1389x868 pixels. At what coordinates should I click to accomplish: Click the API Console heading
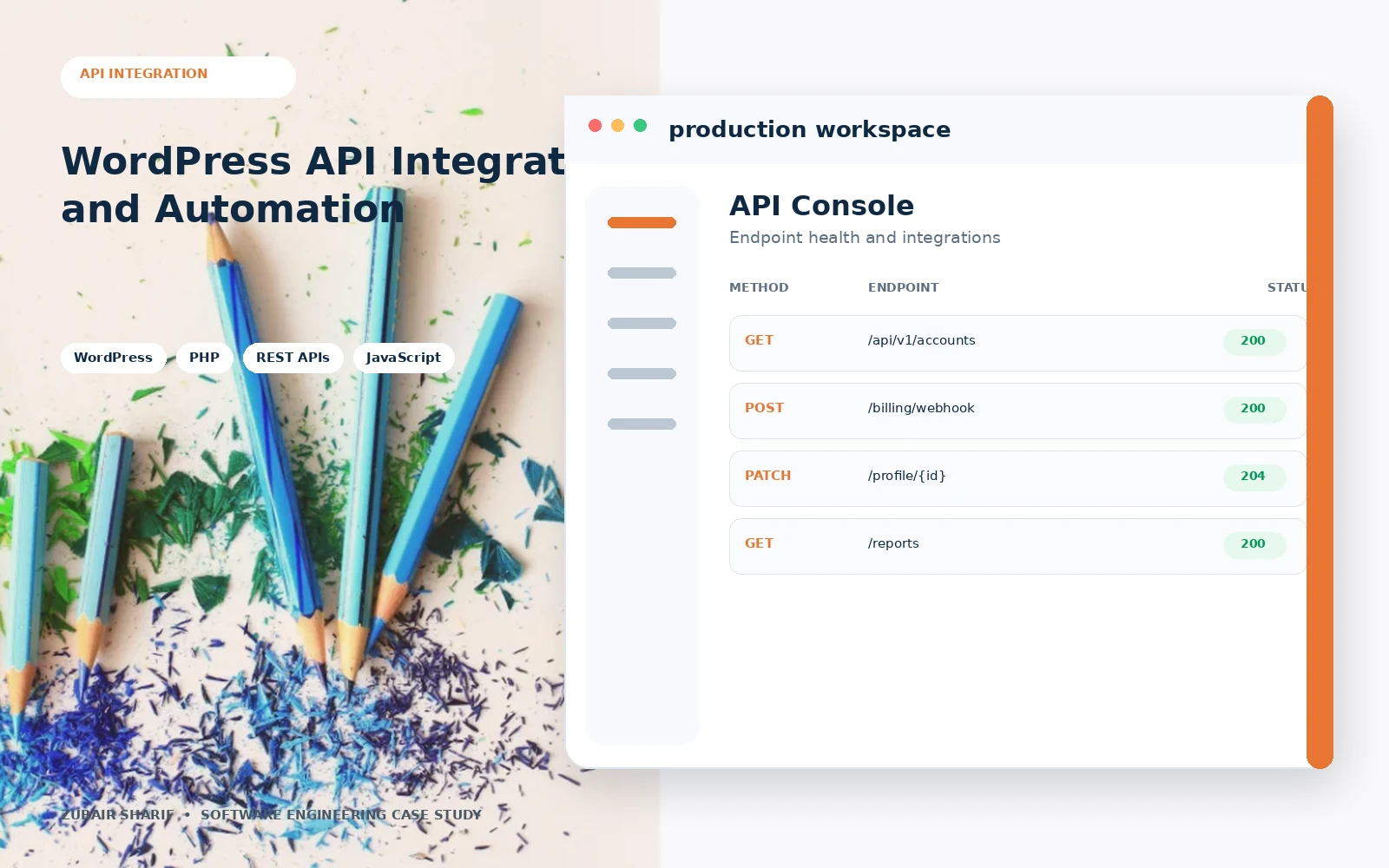pyautogui.click(x=821, y=206)
